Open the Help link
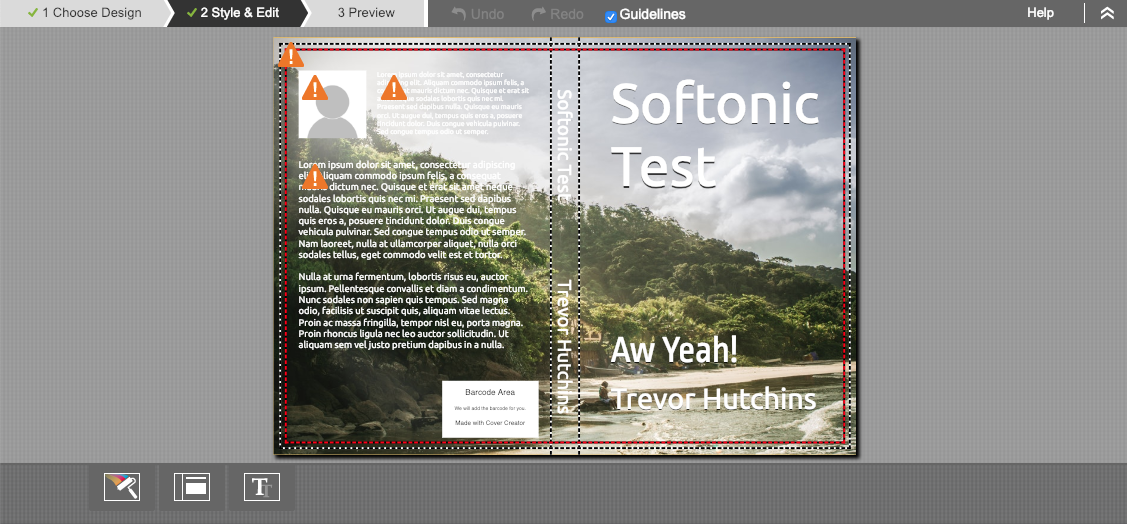1127x524 pixels. click(x=1040, y=13)
